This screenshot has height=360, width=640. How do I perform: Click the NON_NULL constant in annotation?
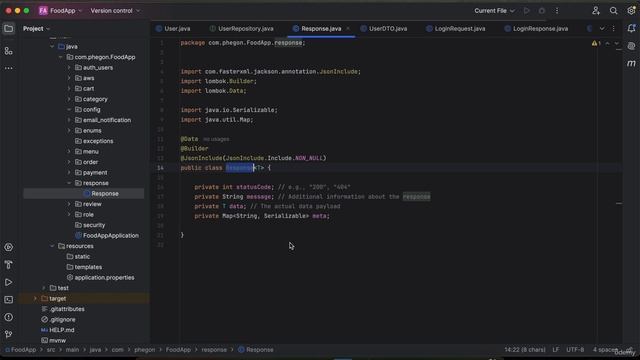309,158
